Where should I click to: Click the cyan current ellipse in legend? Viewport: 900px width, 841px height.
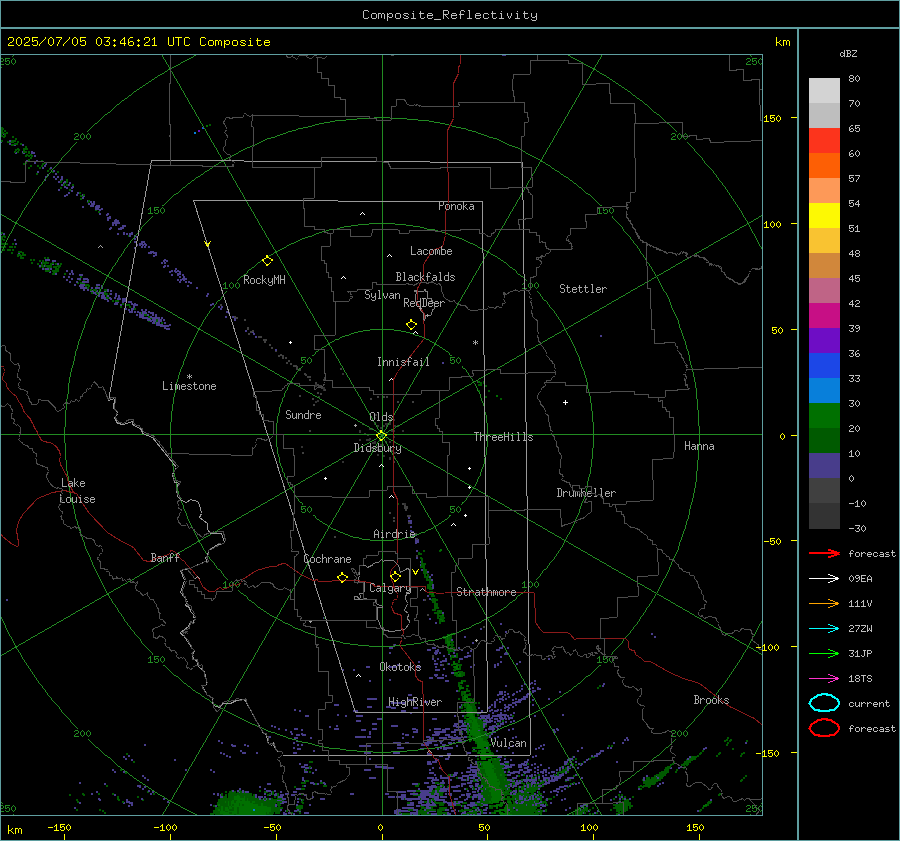click(x=824, y=703)
